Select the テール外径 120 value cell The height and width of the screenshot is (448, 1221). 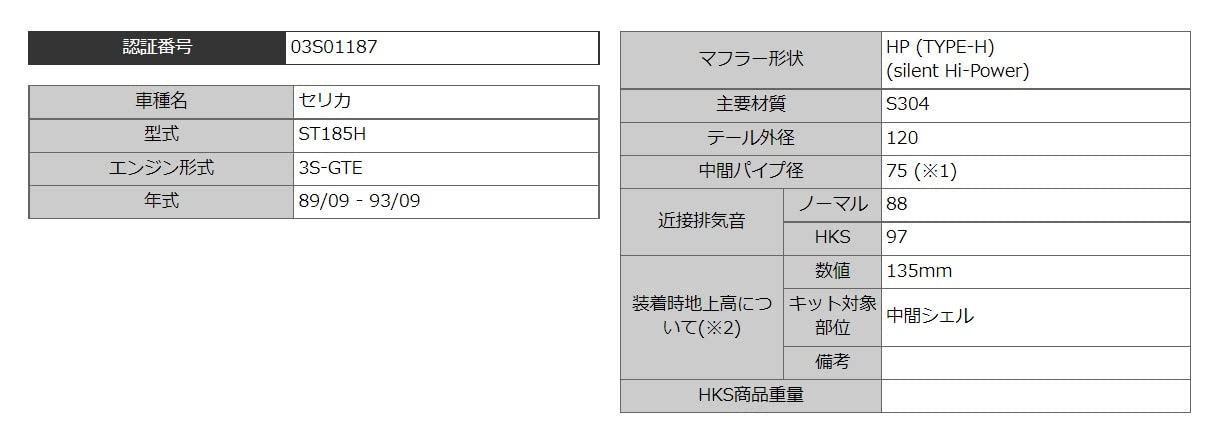1036,138
